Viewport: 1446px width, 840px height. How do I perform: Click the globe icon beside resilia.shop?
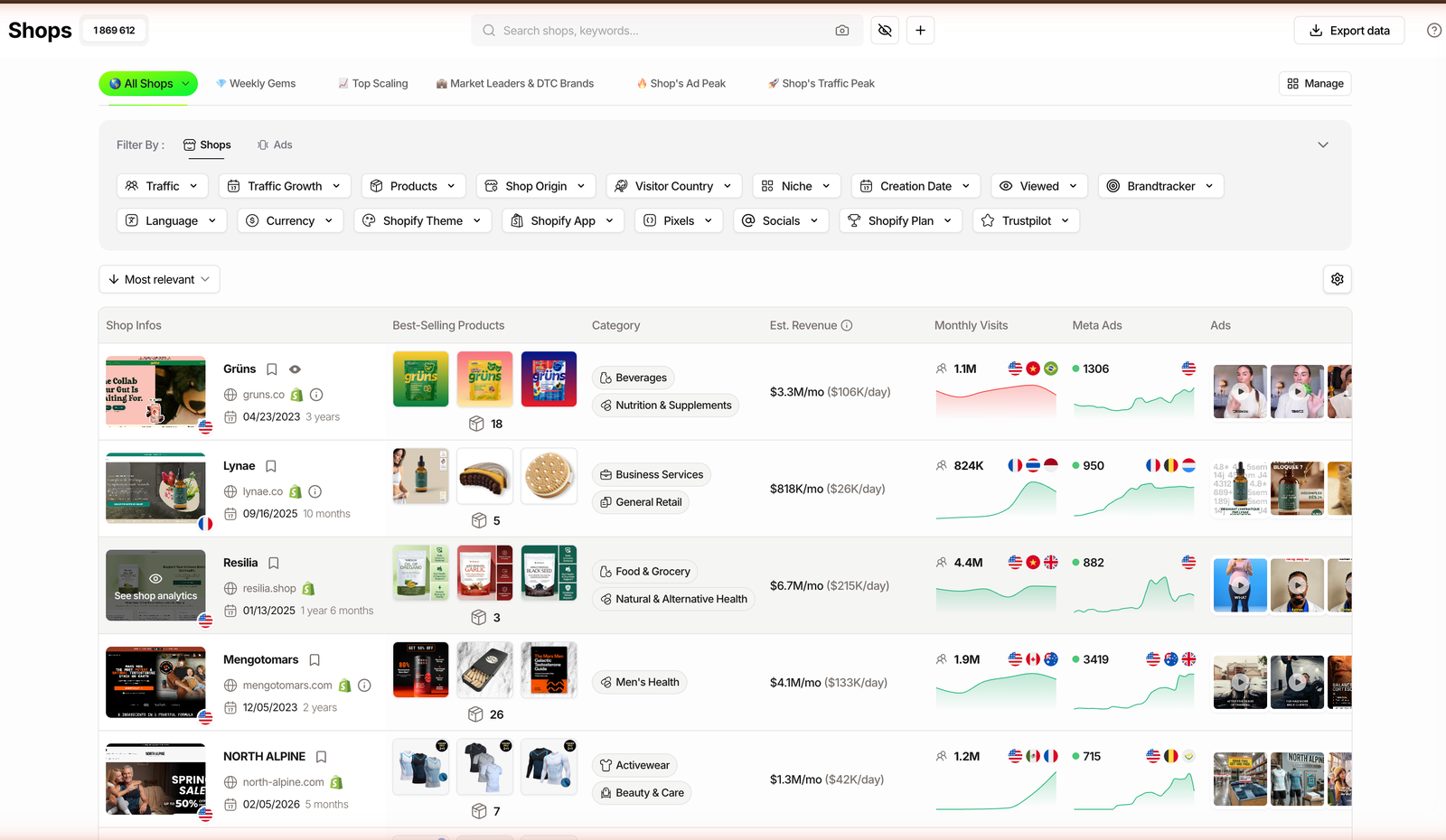tap(230, 589)
